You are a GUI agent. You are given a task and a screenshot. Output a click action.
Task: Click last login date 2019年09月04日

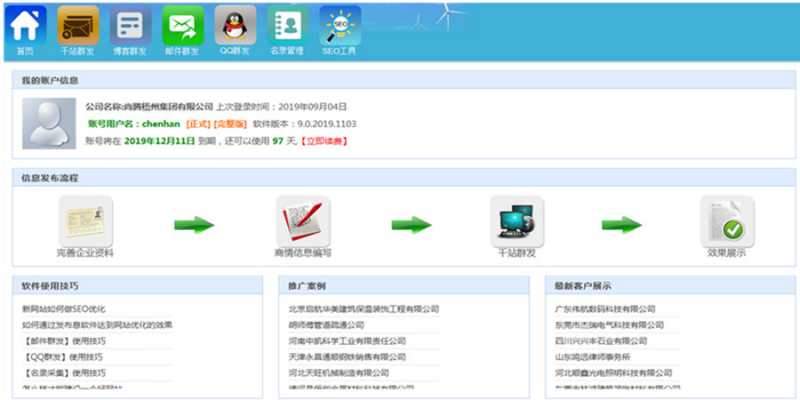click(312, 107)
